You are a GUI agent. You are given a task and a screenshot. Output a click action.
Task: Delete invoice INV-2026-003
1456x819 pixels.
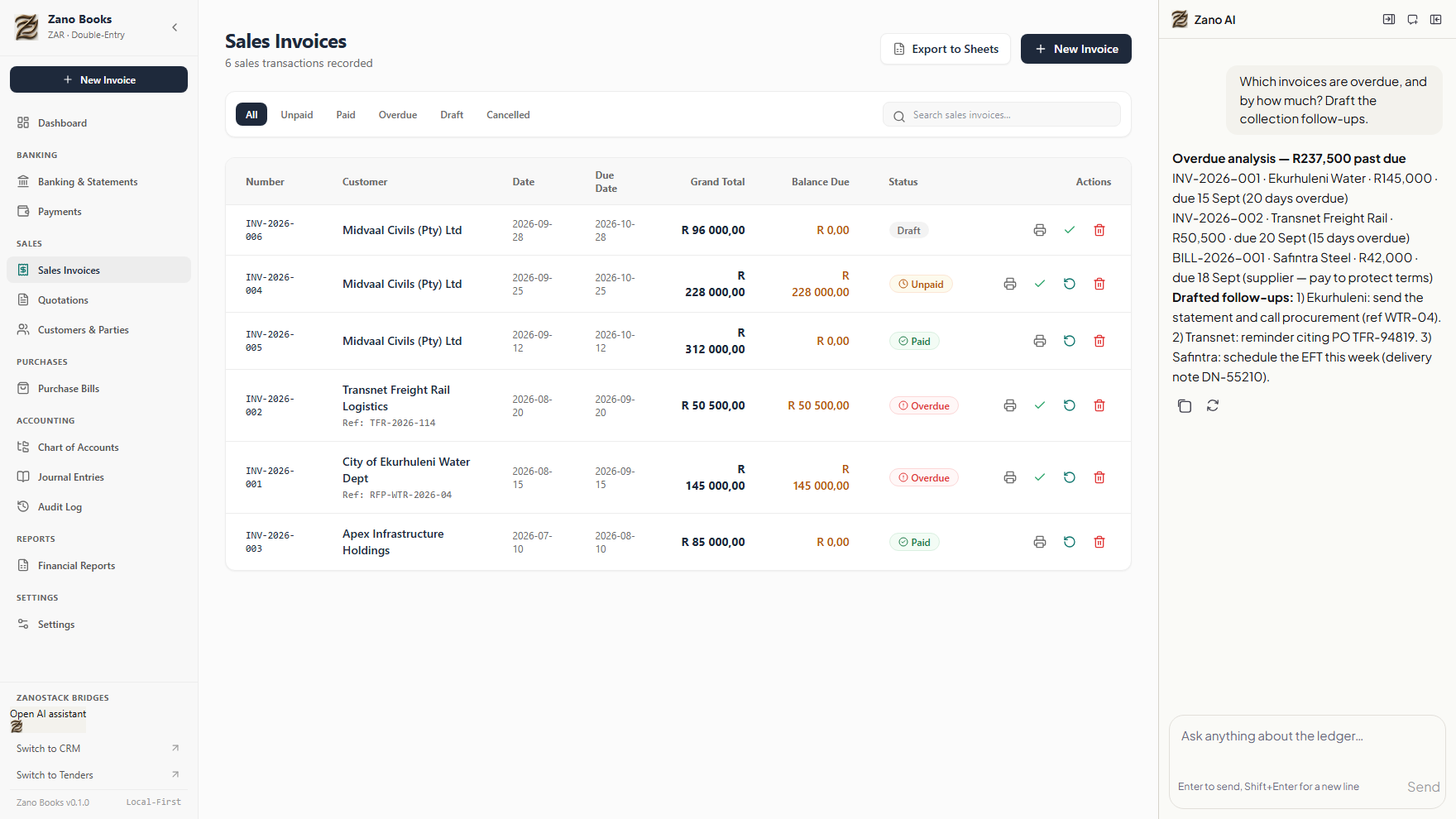(1099, 542)
